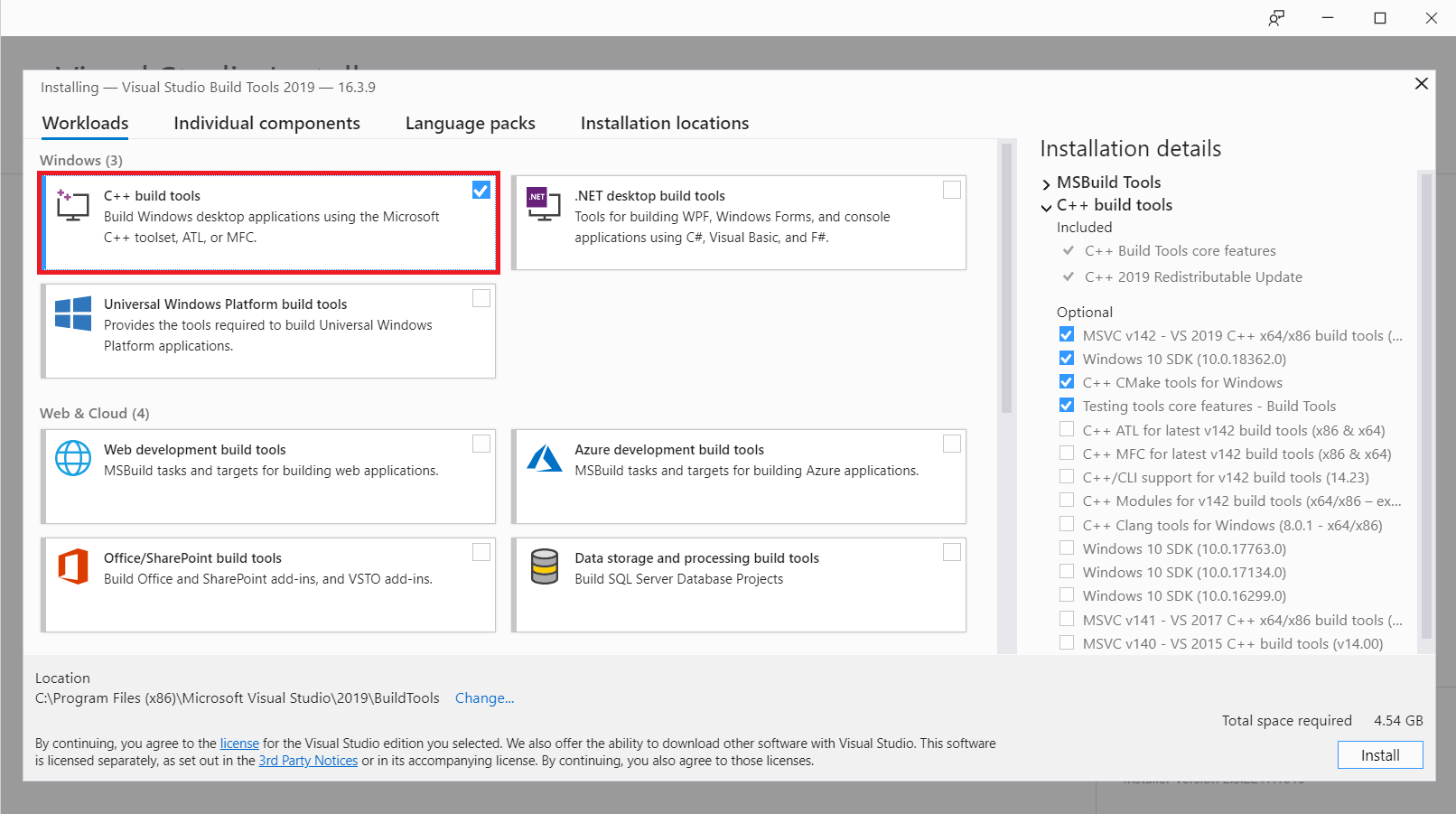Click the .NET desktop build tools icon

544,206
